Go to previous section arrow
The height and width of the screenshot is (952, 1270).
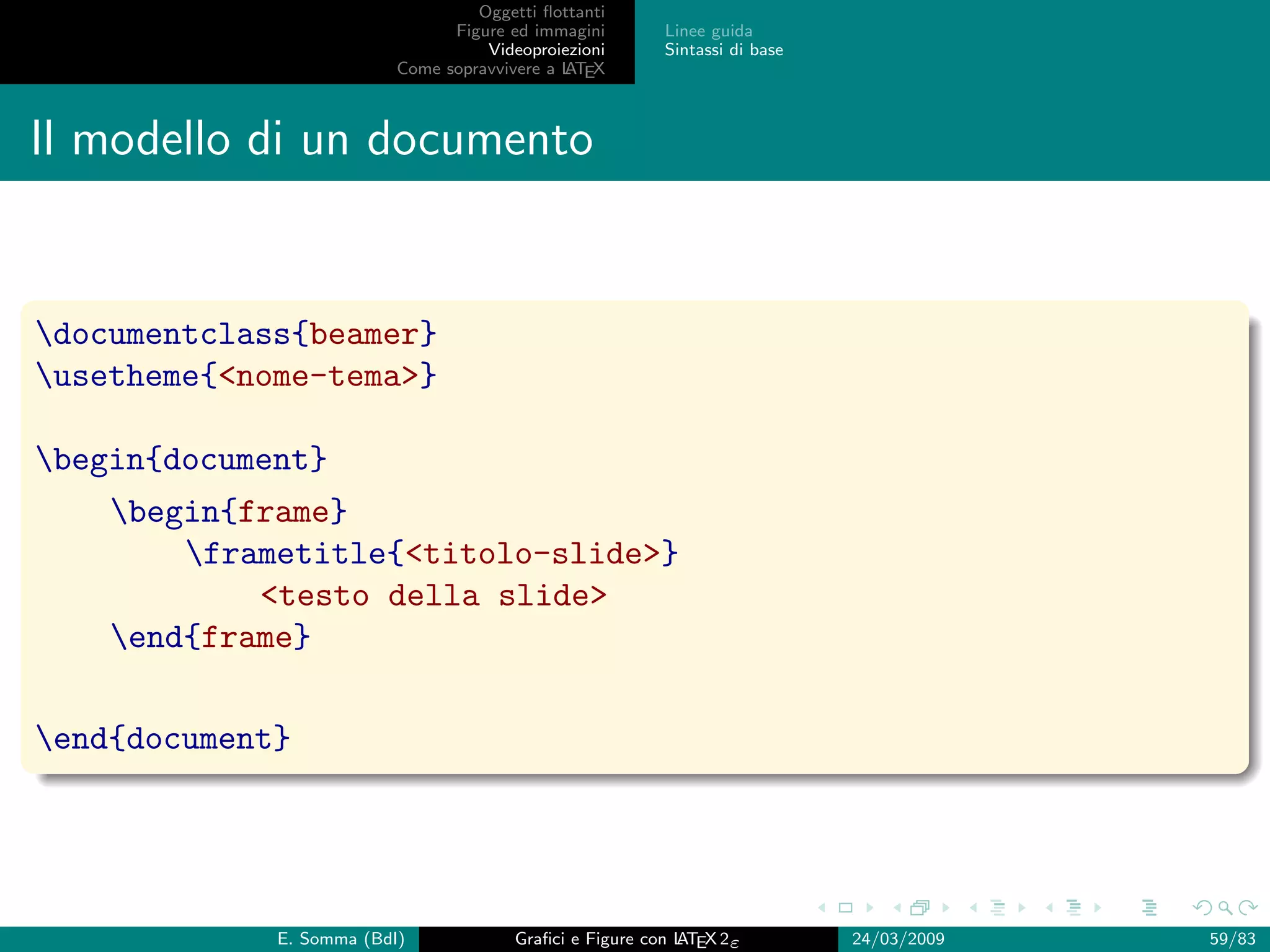[x=1049, y=908]
